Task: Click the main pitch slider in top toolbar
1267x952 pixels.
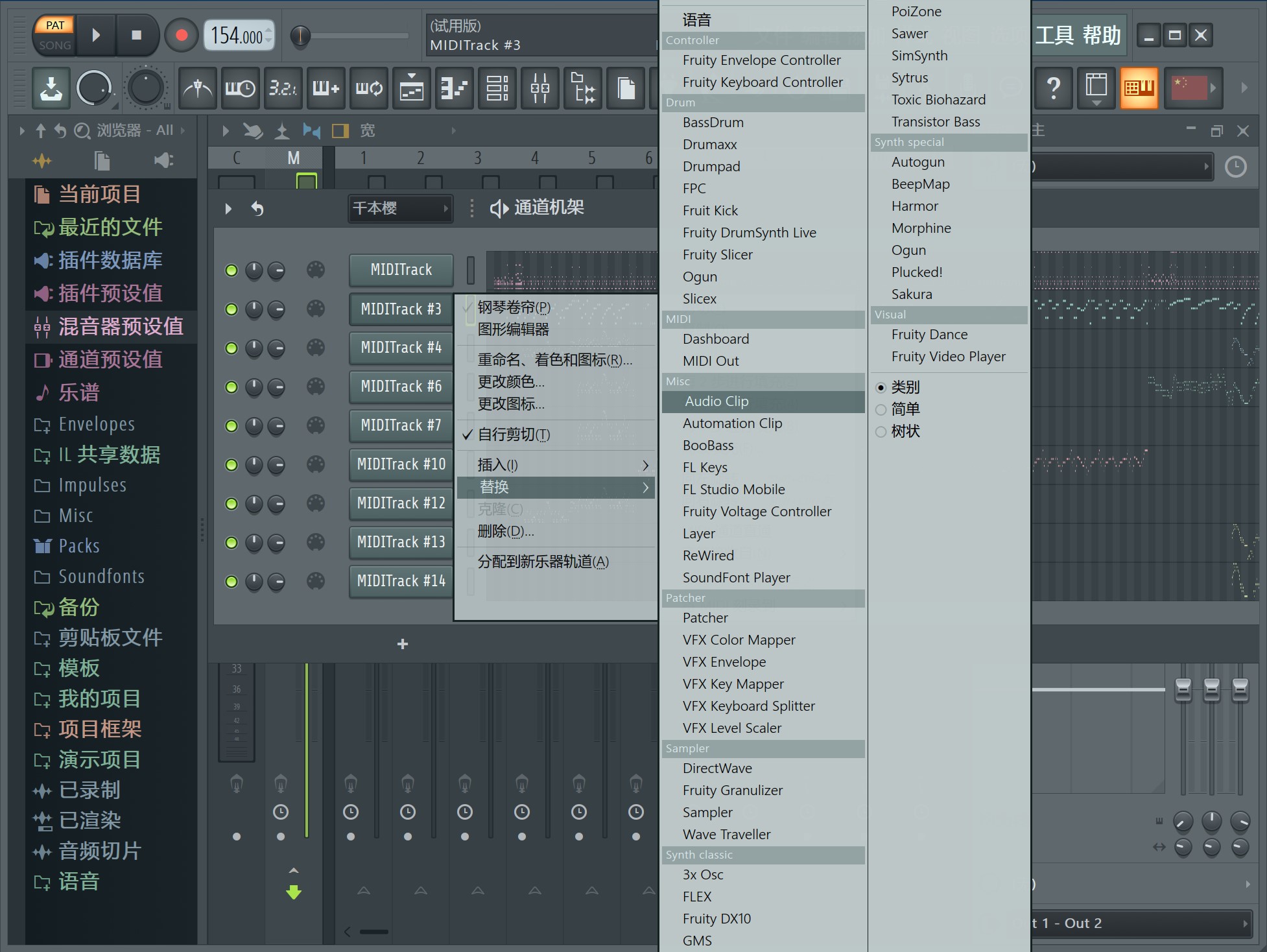Action: click(349, 36)
